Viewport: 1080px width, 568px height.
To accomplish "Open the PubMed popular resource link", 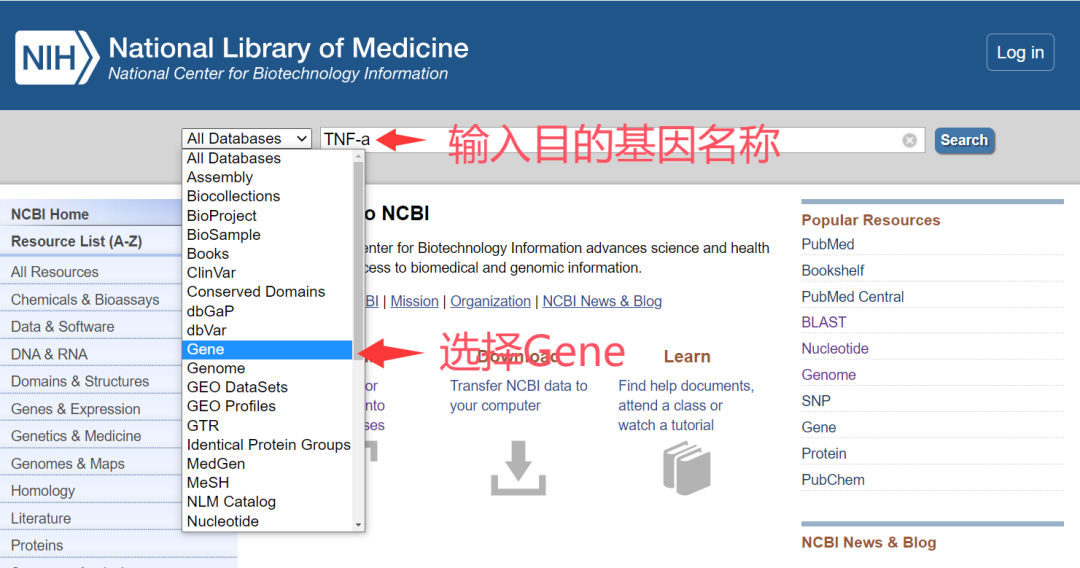I will pos(828,244).
